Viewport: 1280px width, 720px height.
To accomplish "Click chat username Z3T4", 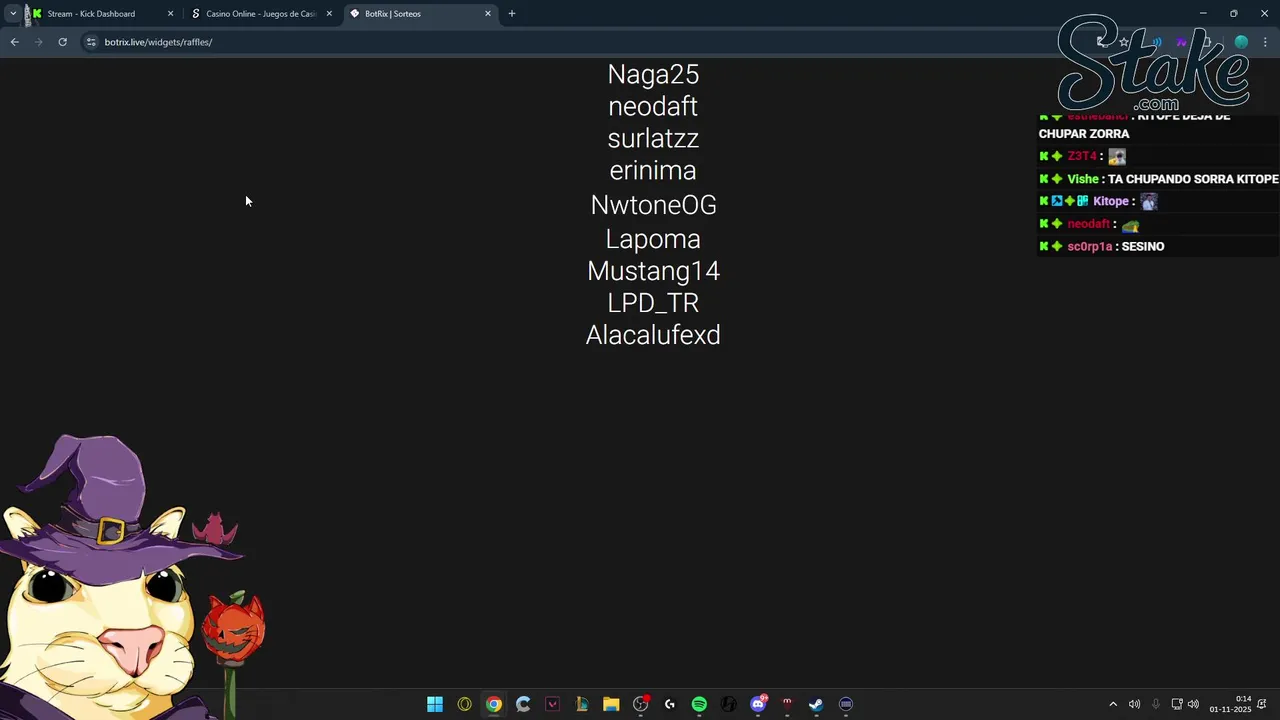I will click(x=1082, y=156).
